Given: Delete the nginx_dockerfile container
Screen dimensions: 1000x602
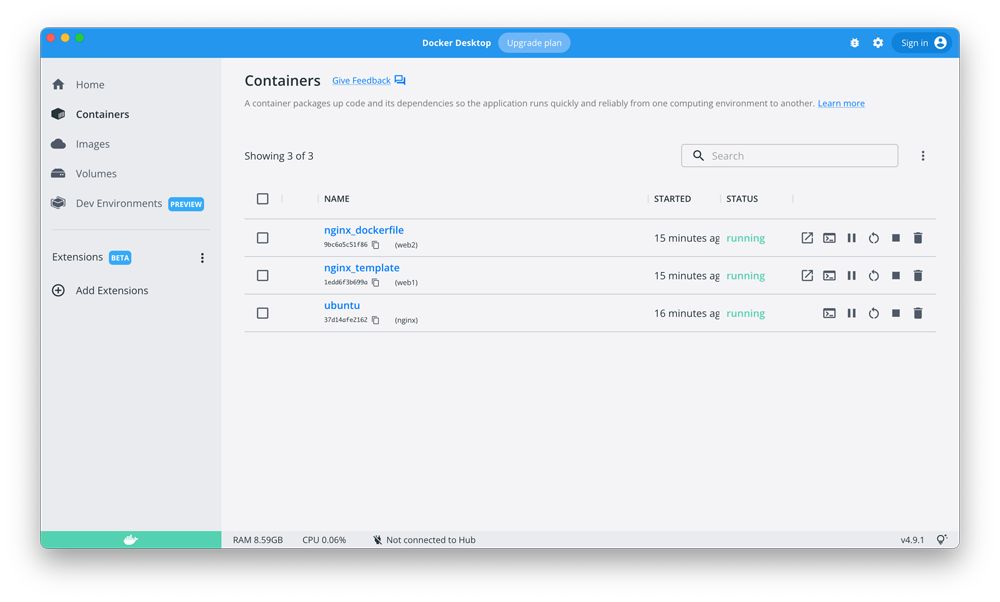Looking at the screenshot, I should (x=918, y=238).
